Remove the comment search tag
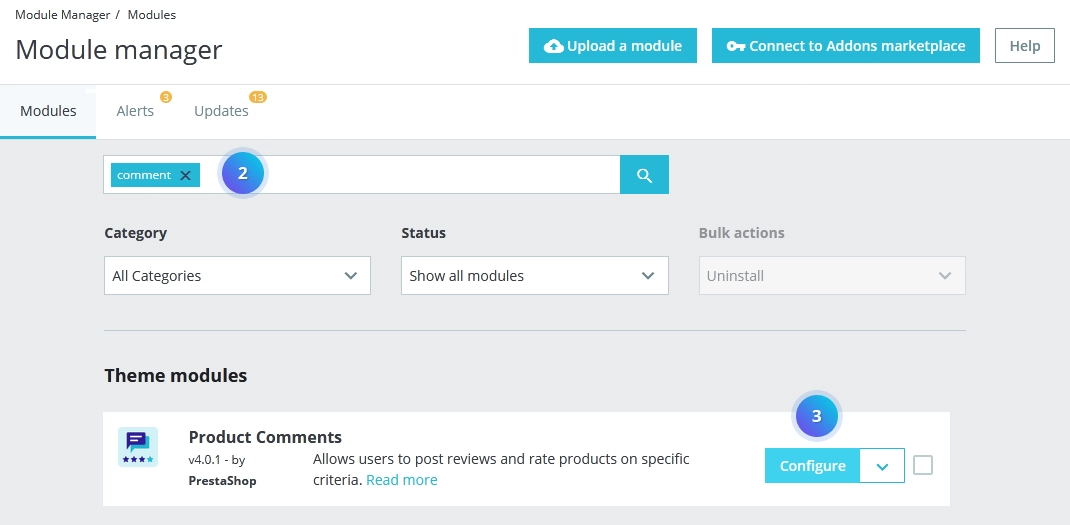Screen dimensions: 1070x525 [x=185, y=175]
